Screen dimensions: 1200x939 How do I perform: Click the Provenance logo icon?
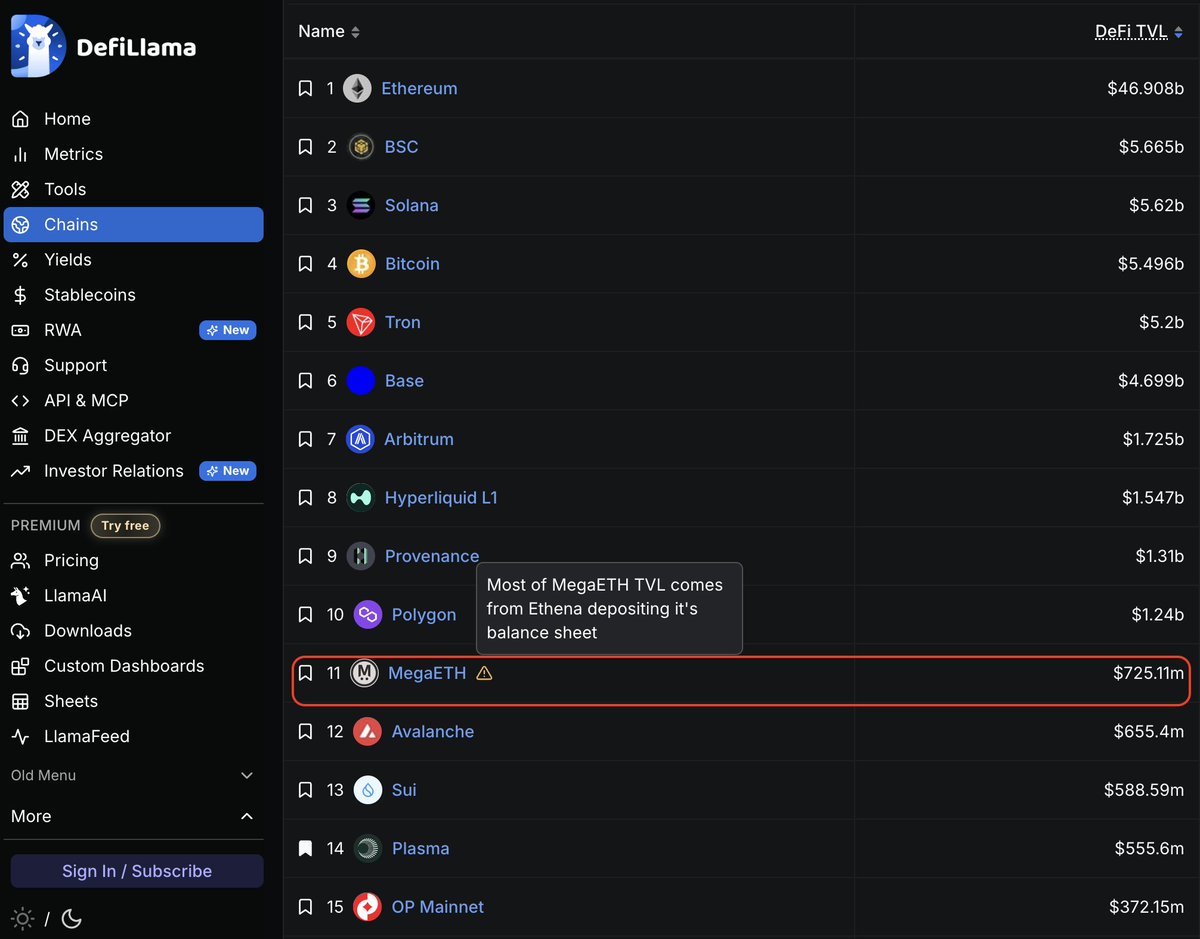click(x=361, y=557)
